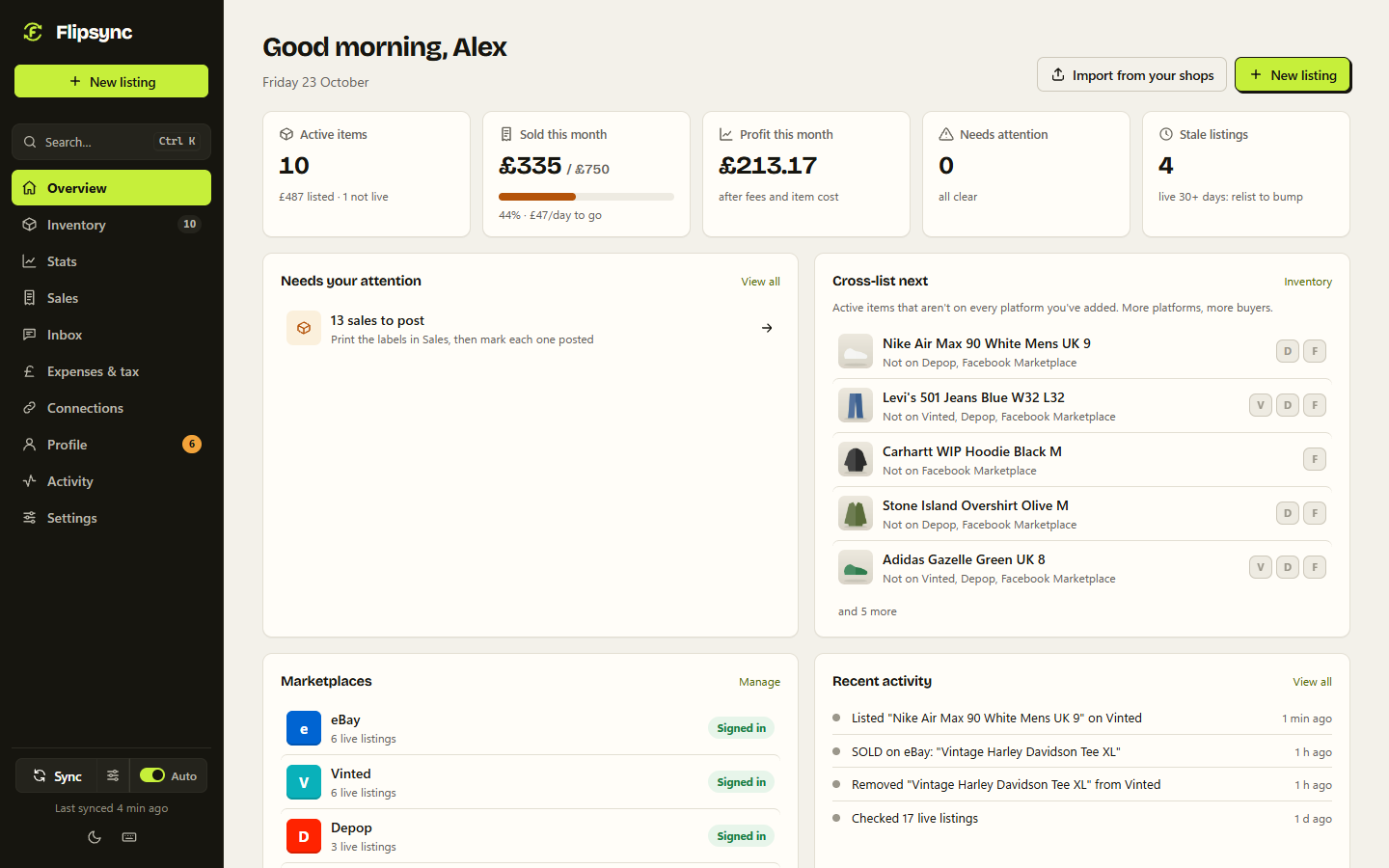Screen dimensions: 1389x868
Task: Click Import from your shops button
Action: [1131, 75]
